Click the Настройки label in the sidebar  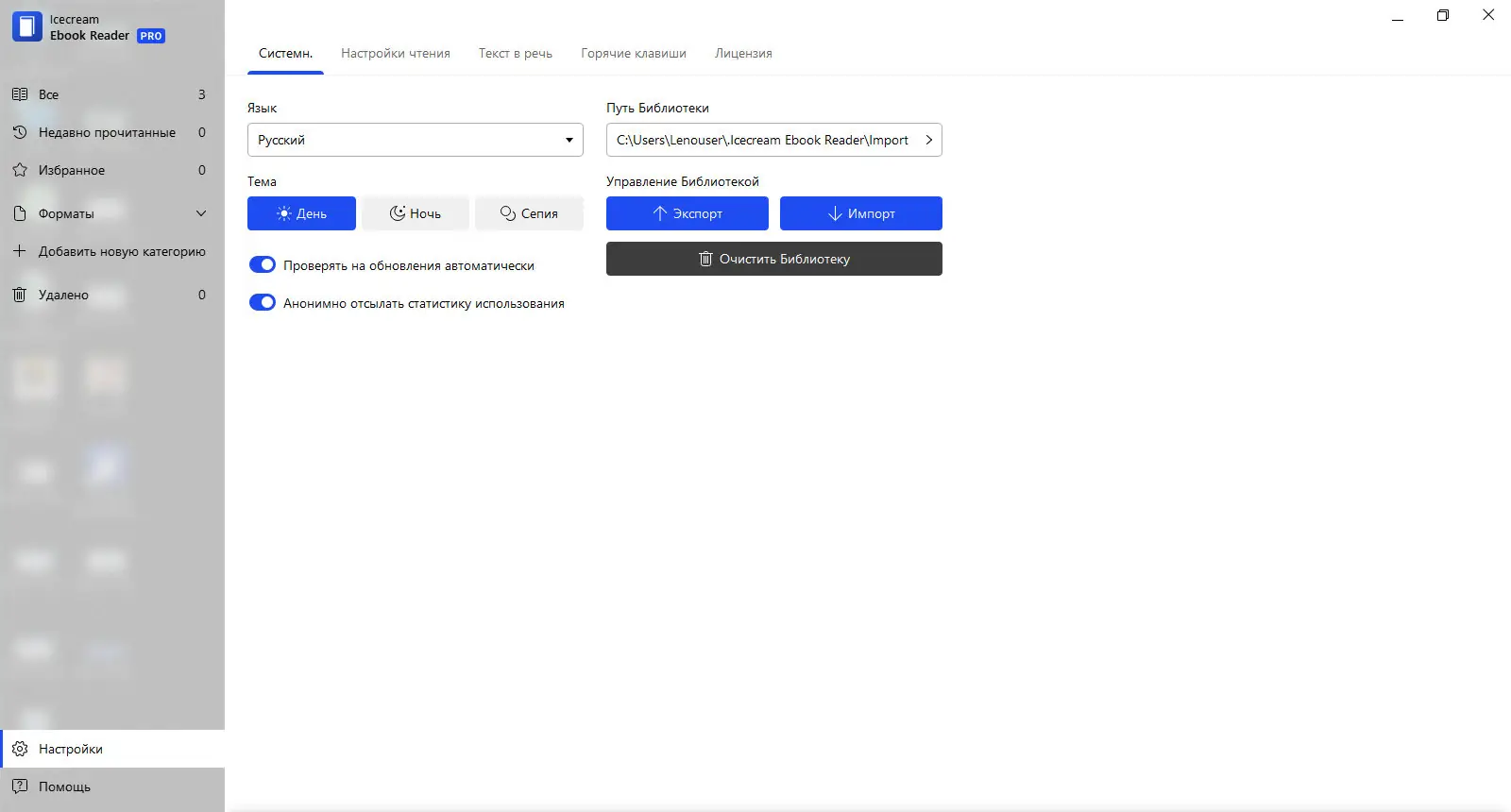coord(71,749)
